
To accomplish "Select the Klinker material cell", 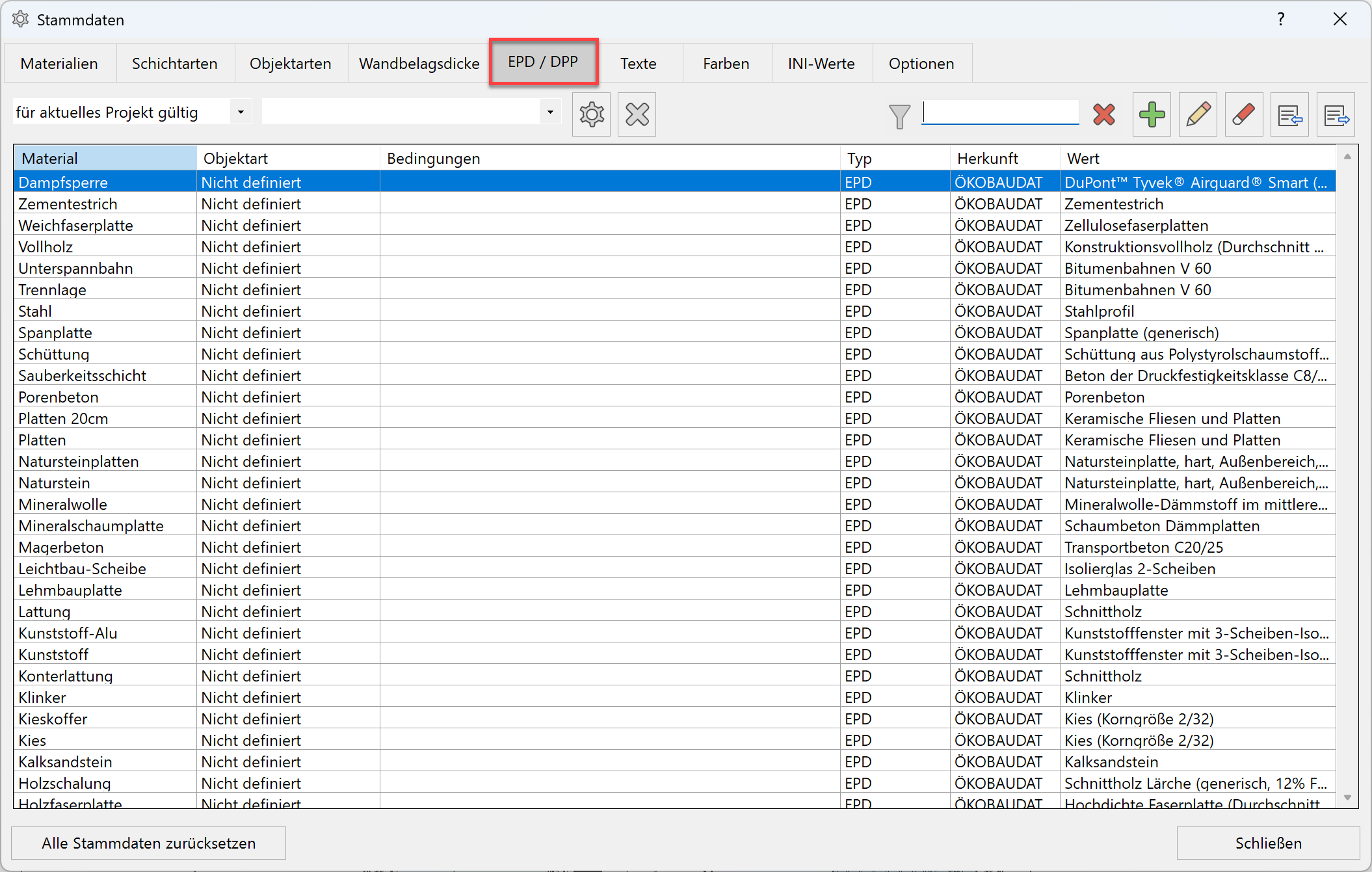I will tap(105, 698).
